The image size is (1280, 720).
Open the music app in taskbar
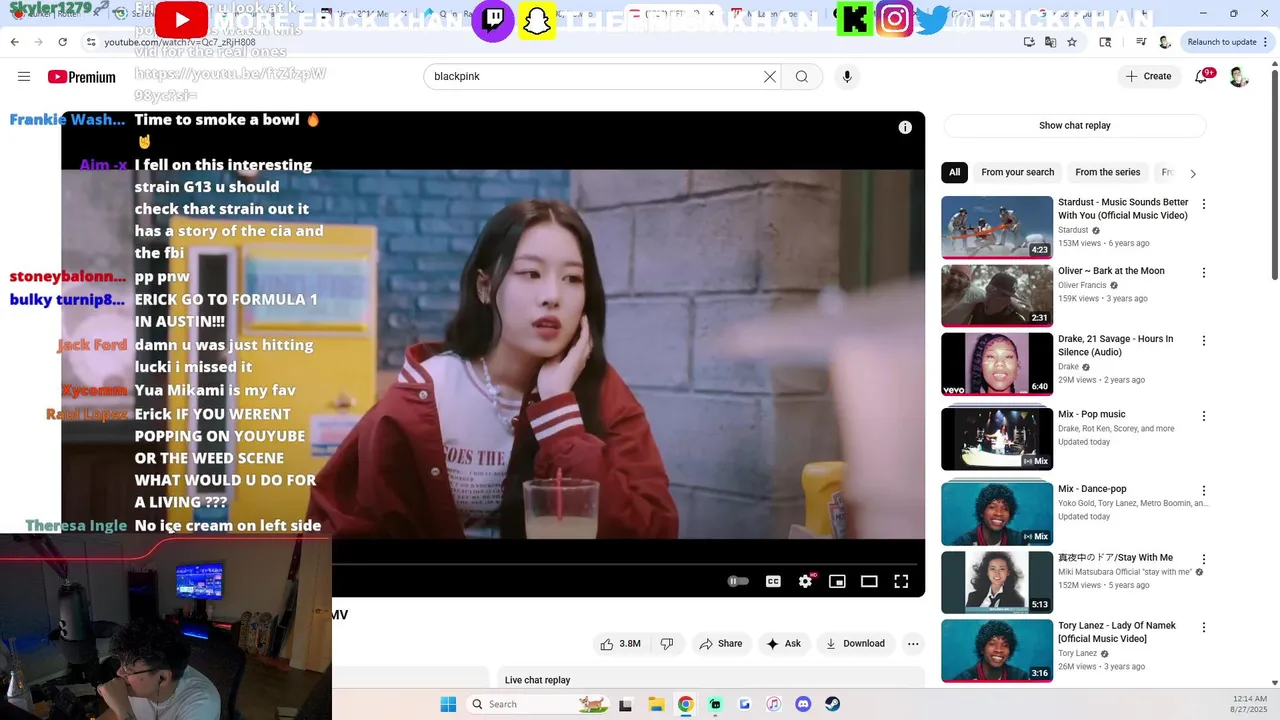coord(773,704)
